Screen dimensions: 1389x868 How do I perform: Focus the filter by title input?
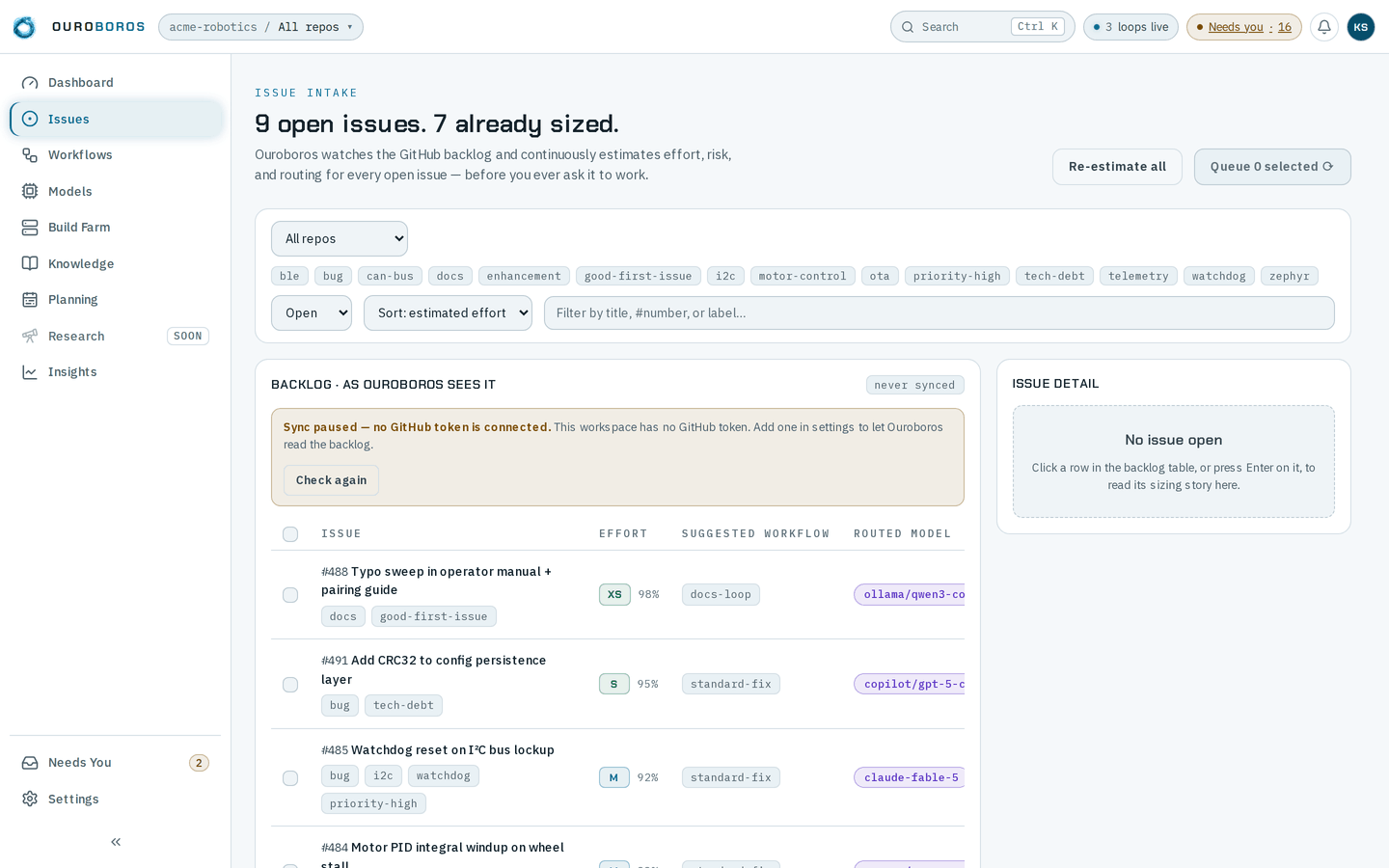point(939,312)
